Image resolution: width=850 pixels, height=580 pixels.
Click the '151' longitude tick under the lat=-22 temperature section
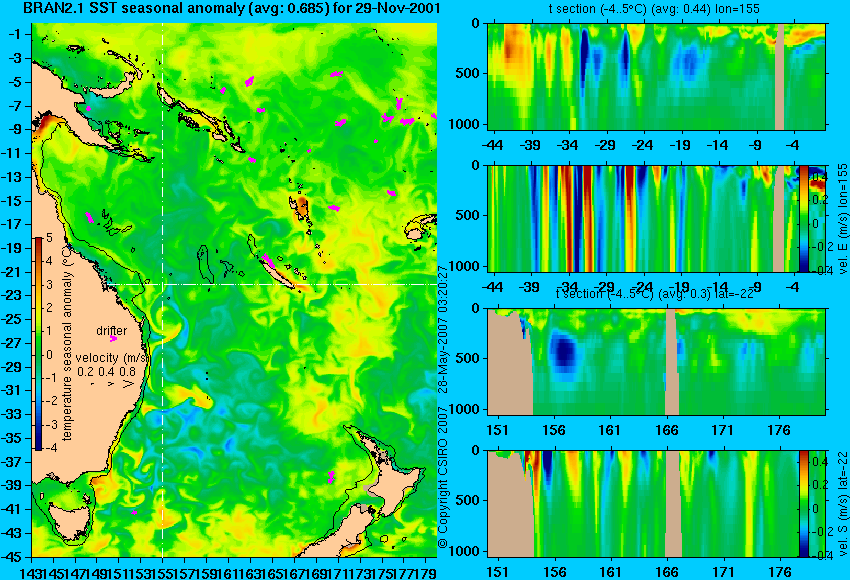tap(498, 430)
